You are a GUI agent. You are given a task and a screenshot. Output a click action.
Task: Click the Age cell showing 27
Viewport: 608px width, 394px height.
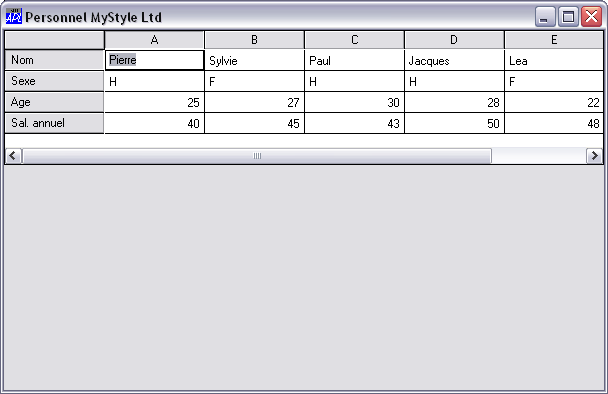click(254, 102)
